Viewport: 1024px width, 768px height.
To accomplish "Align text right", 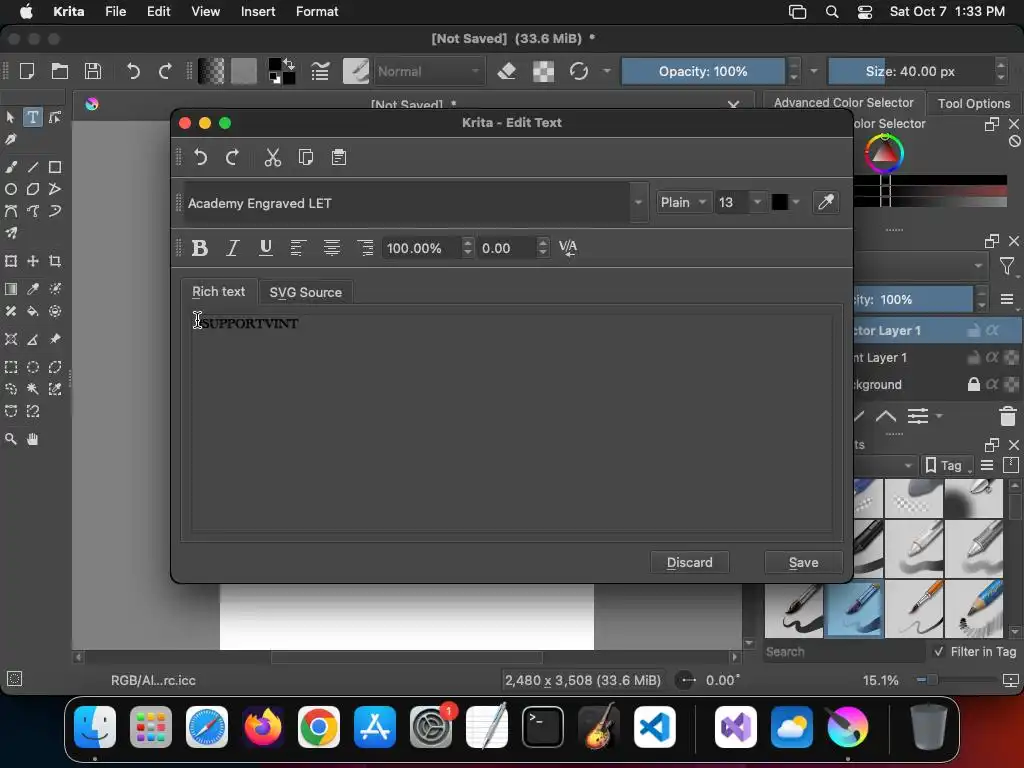I will 364,248.
